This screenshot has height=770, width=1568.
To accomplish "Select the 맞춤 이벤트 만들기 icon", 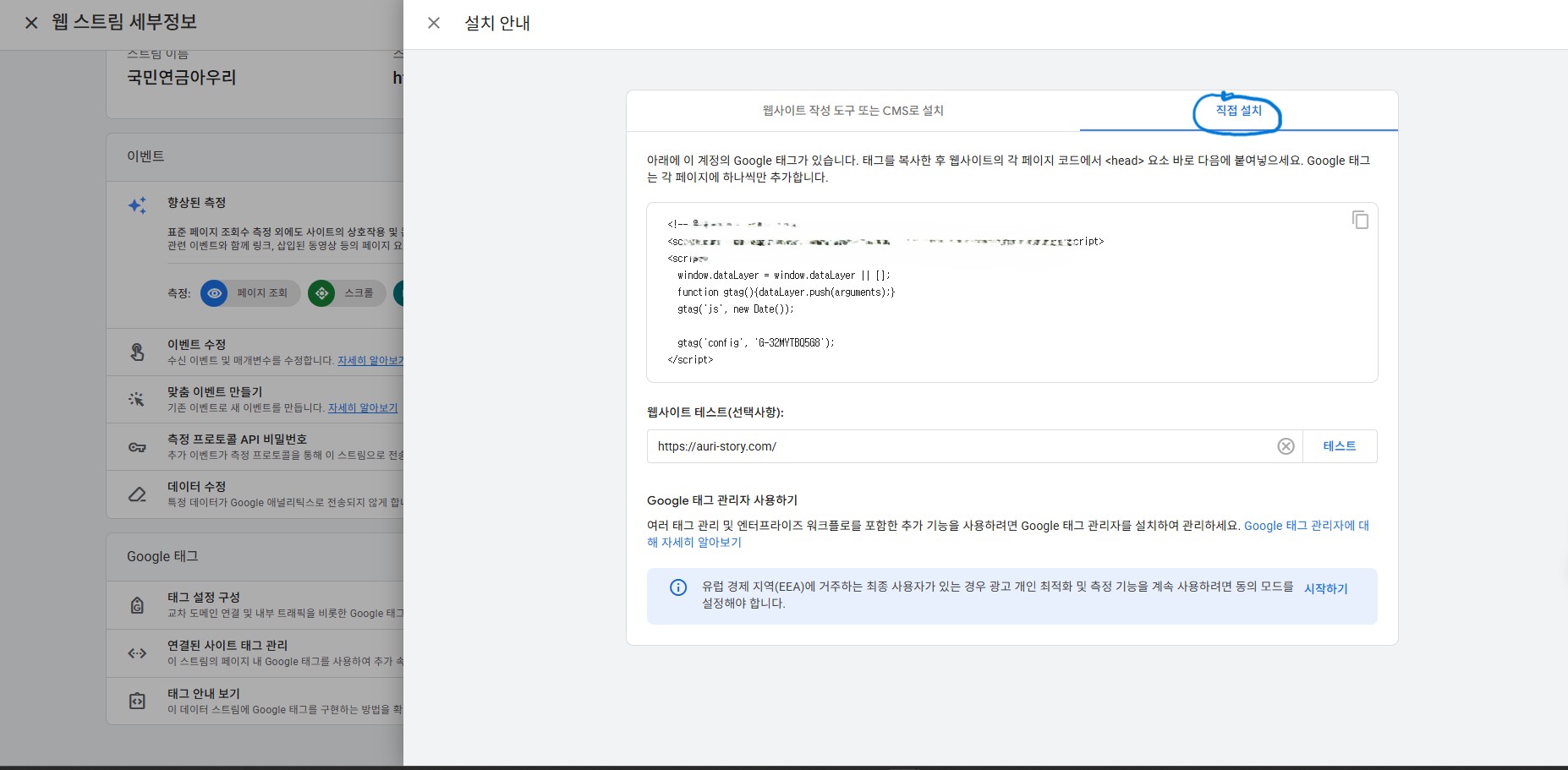I will click(x=138, y=397).
